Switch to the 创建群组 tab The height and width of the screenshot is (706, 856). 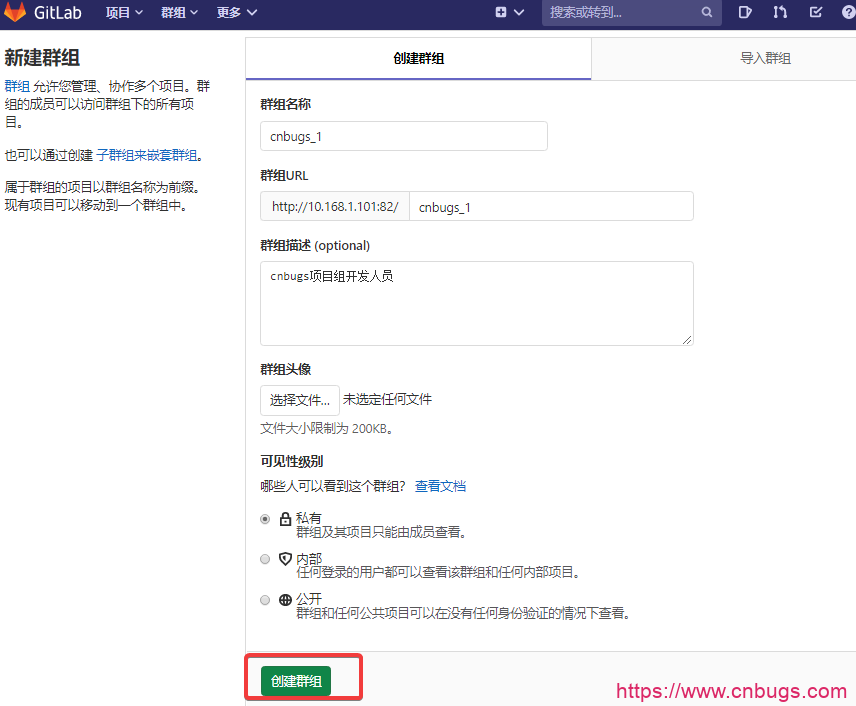click(418, 58)
